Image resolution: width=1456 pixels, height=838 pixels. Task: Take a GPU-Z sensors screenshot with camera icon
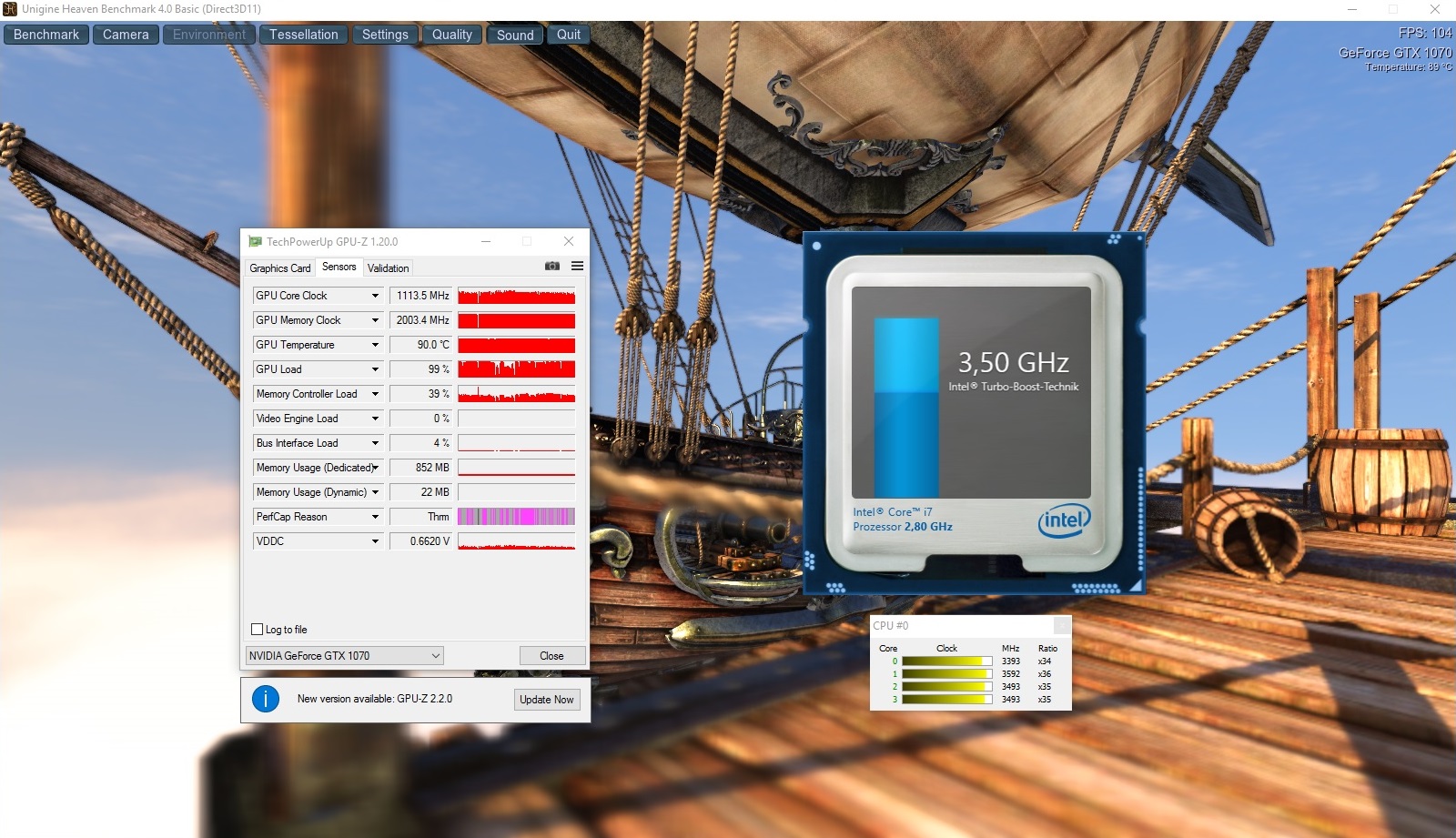coord(552,267)
